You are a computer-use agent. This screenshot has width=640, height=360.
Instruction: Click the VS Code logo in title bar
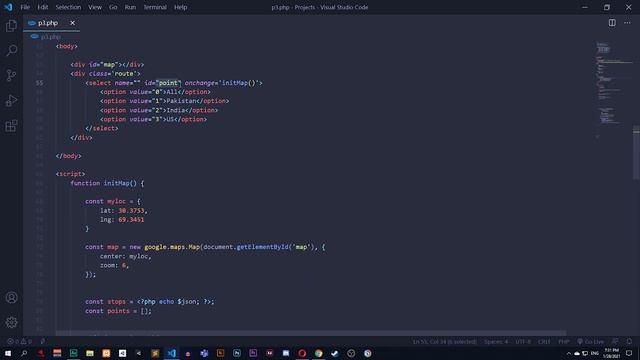click(x=8, y=7)
